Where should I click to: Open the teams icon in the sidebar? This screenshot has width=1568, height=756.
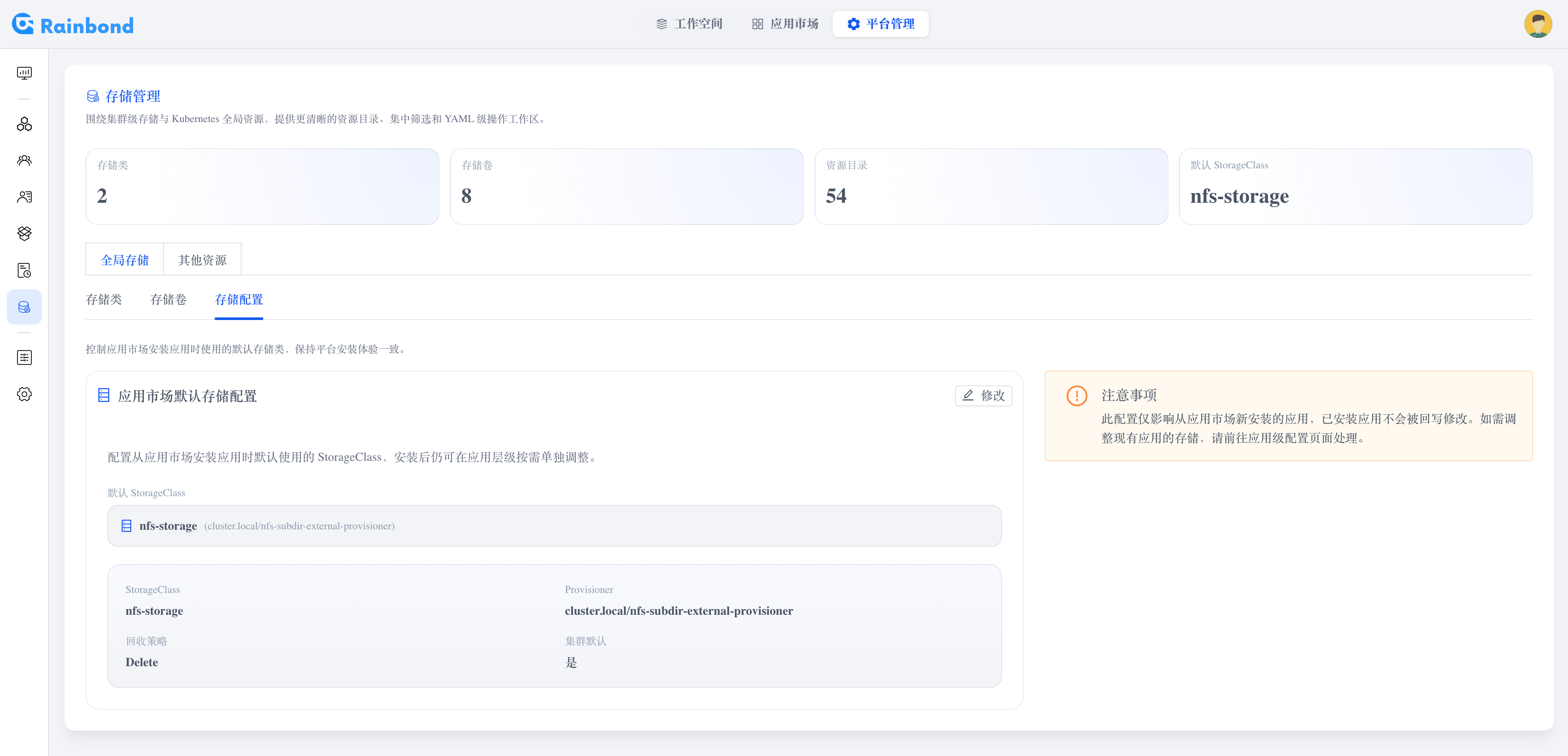pos(24,160)
